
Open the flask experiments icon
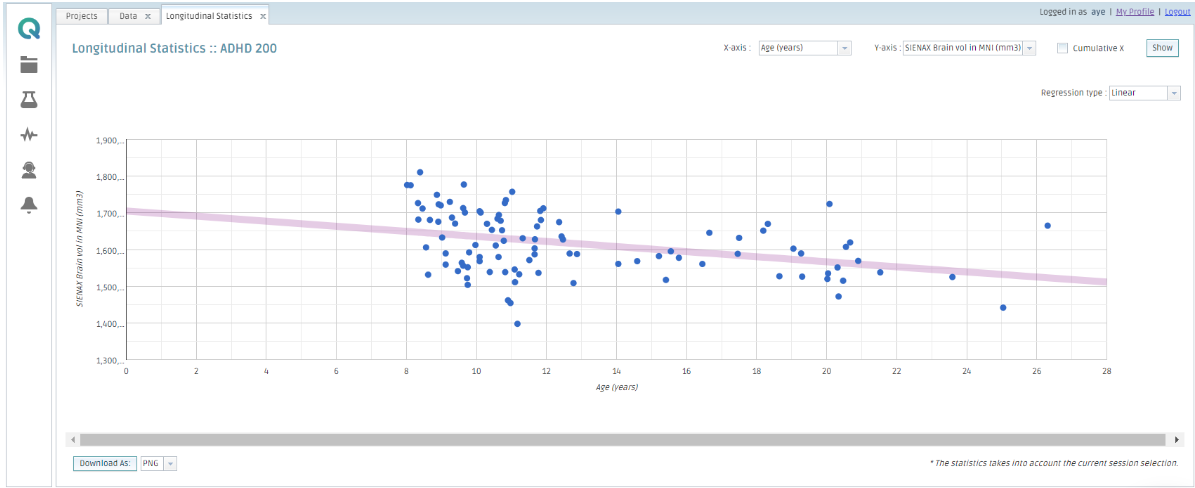pyautogui.click(x=29, y=100)
